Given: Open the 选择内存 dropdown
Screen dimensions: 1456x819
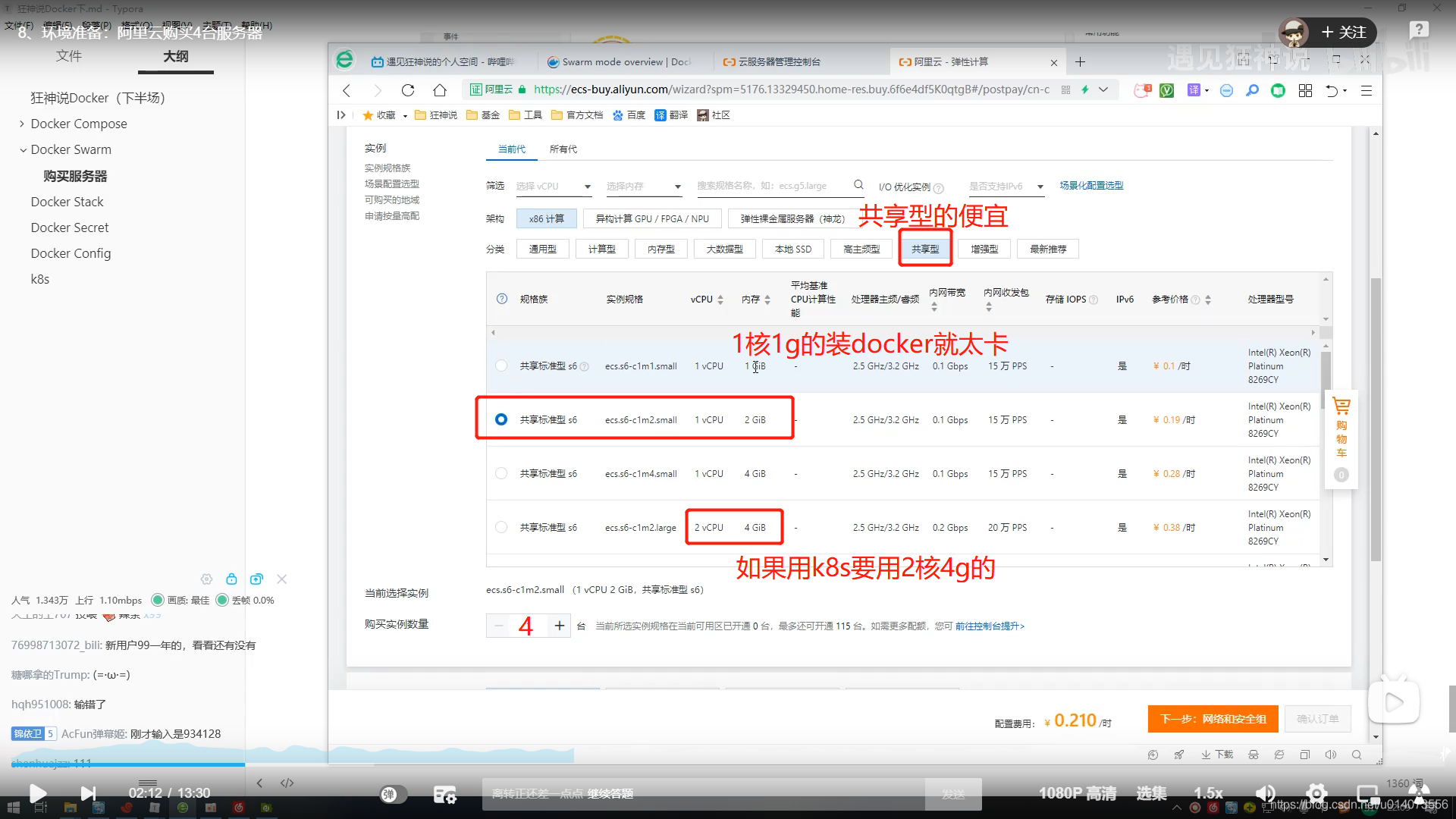Looking at the screenshot, I should (644, 187).
